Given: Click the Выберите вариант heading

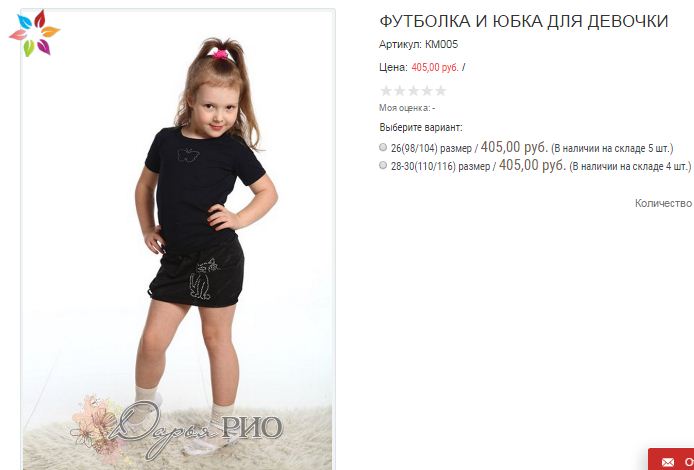Looking at the screenshot, I should [x=420, y=127].
